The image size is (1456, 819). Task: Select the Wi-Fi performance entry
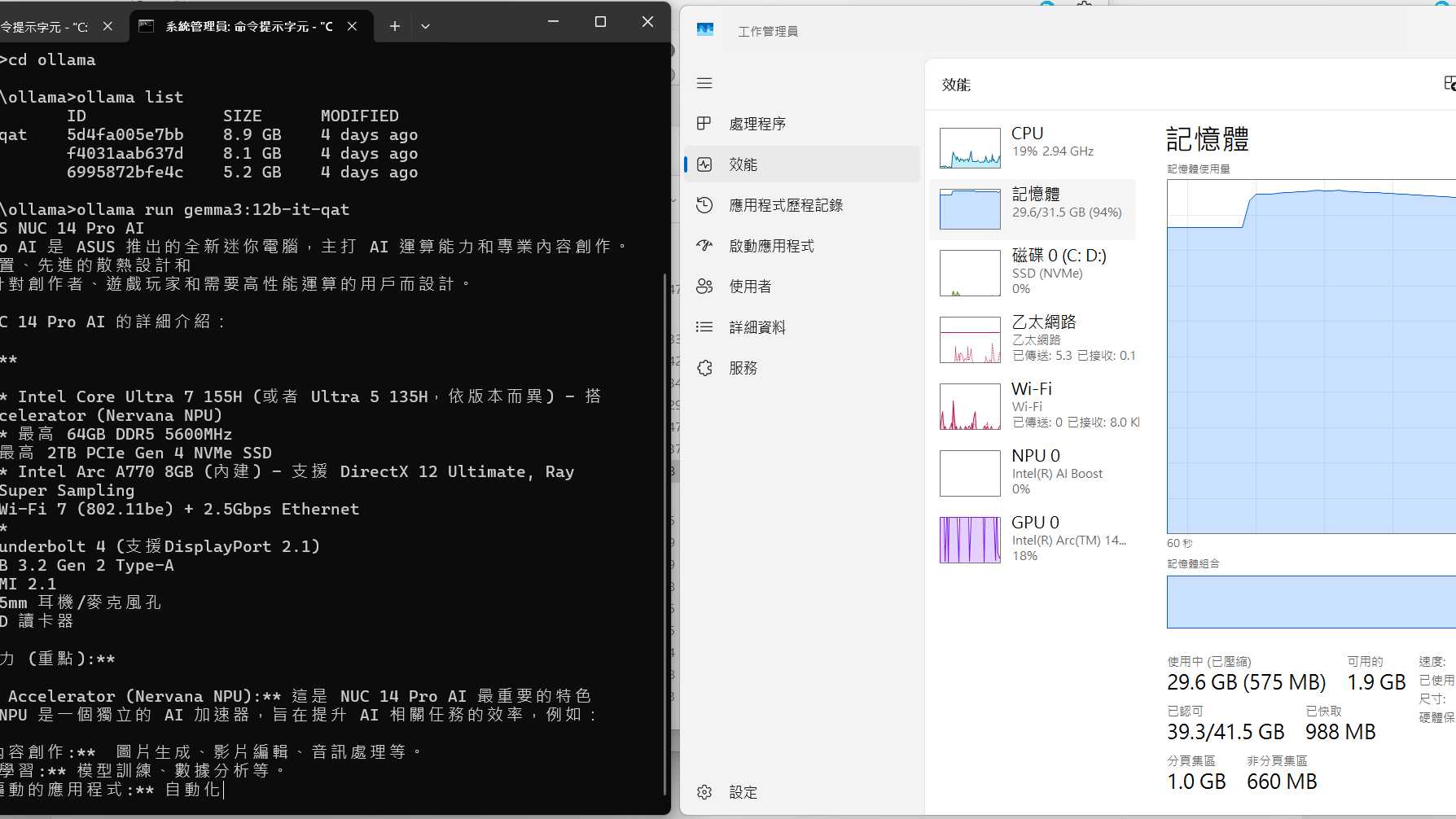(1033, 406)
